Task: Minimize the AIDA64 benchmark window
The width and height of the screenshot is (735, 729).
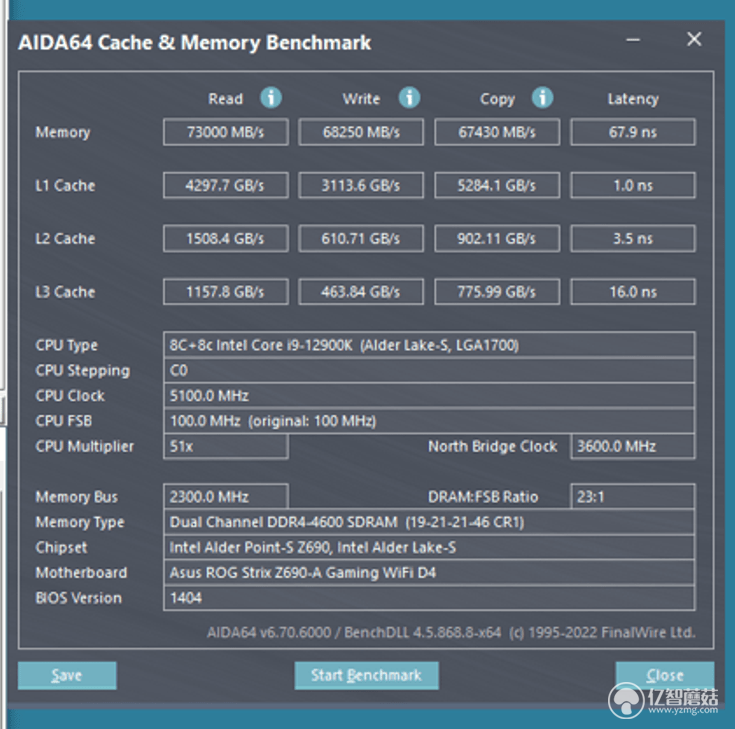Action: (x=633, y=40)
